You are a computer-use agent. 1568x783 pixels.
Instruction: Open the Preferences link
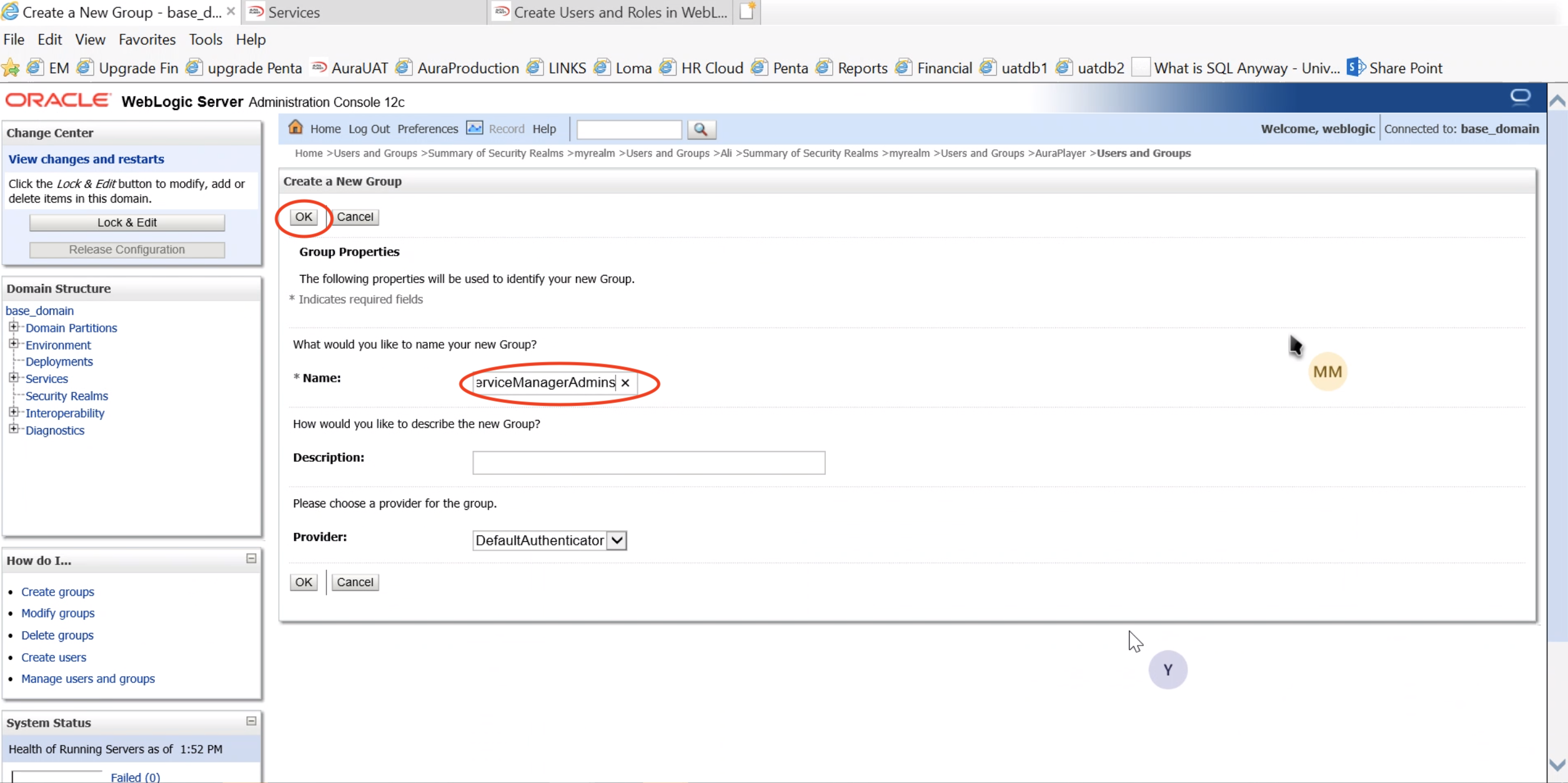427,129
